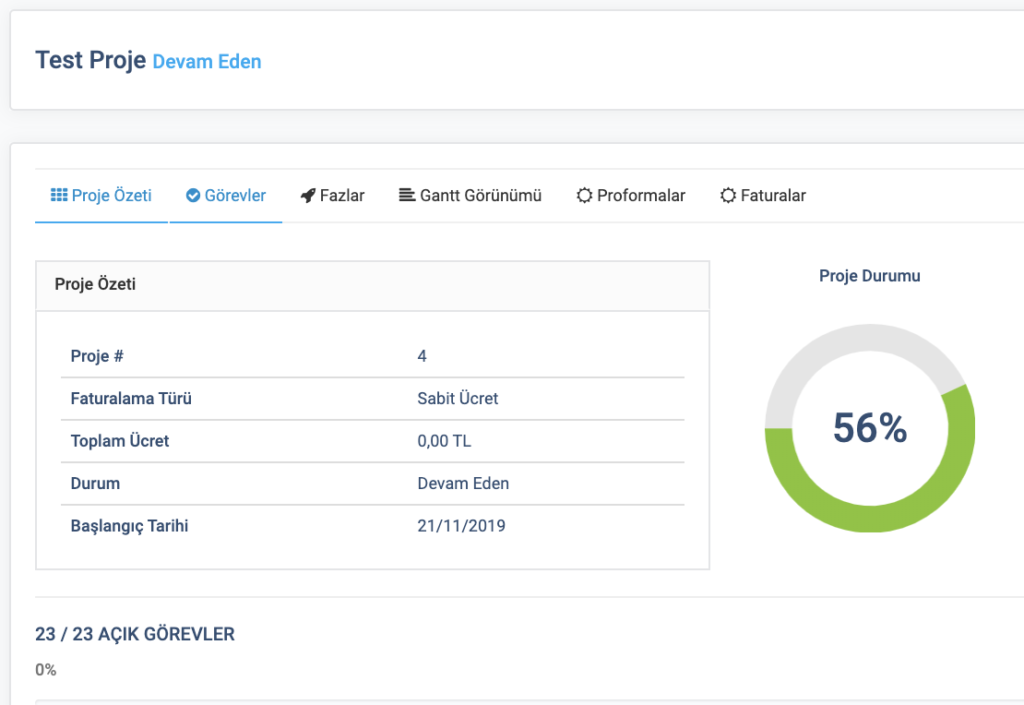This screenshot has height=705, width=1024.
Task: Click the Faturalama Türü label
Action: (131, 398)
